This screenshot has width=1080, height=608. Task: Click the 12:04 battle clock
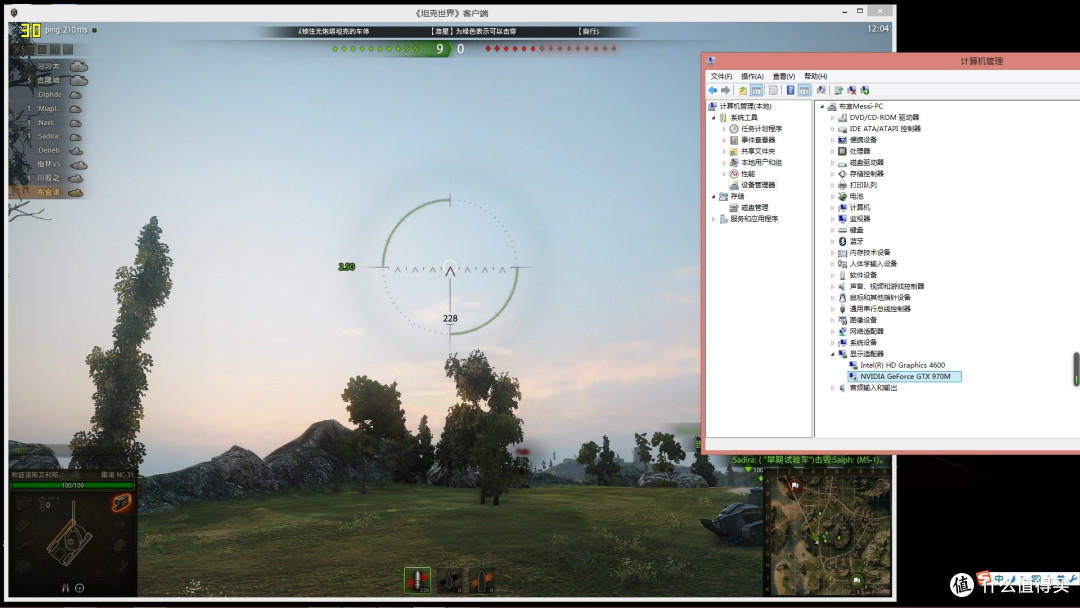tap(878, 28)
